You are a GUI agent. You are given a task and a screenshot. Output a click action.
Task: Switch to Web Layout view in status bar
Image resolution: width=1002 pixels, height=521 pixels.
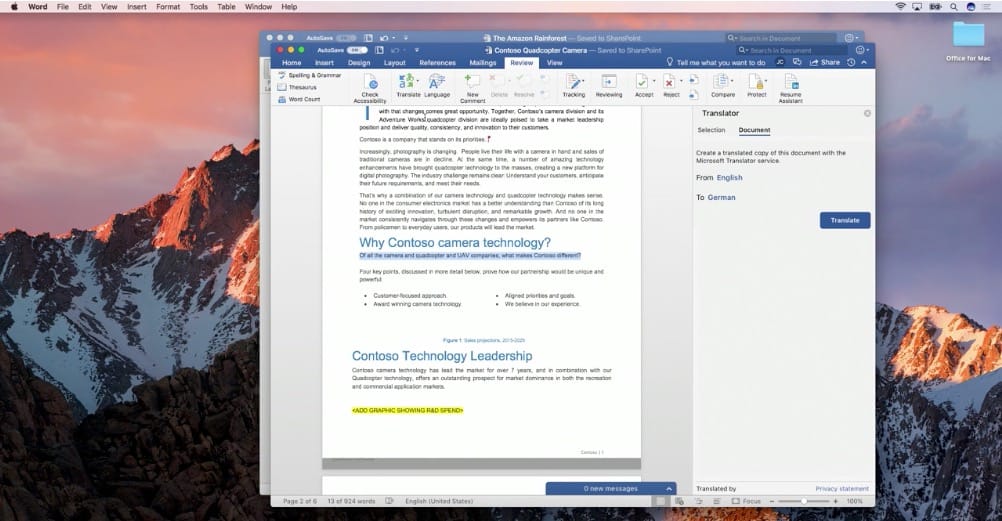tap(679, 501)
